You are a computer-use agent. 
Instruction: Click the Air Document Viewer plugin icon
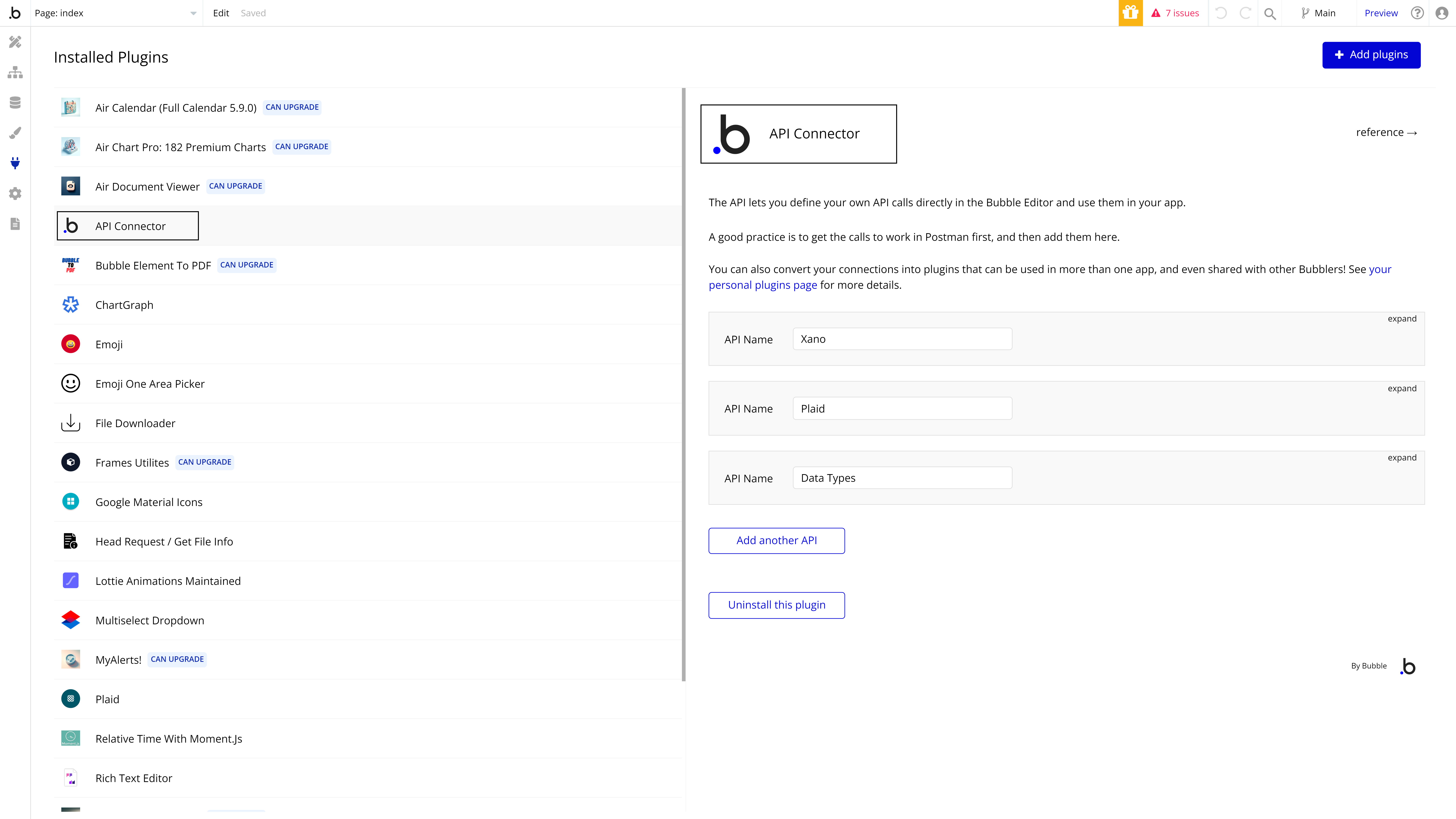[71, 186]
